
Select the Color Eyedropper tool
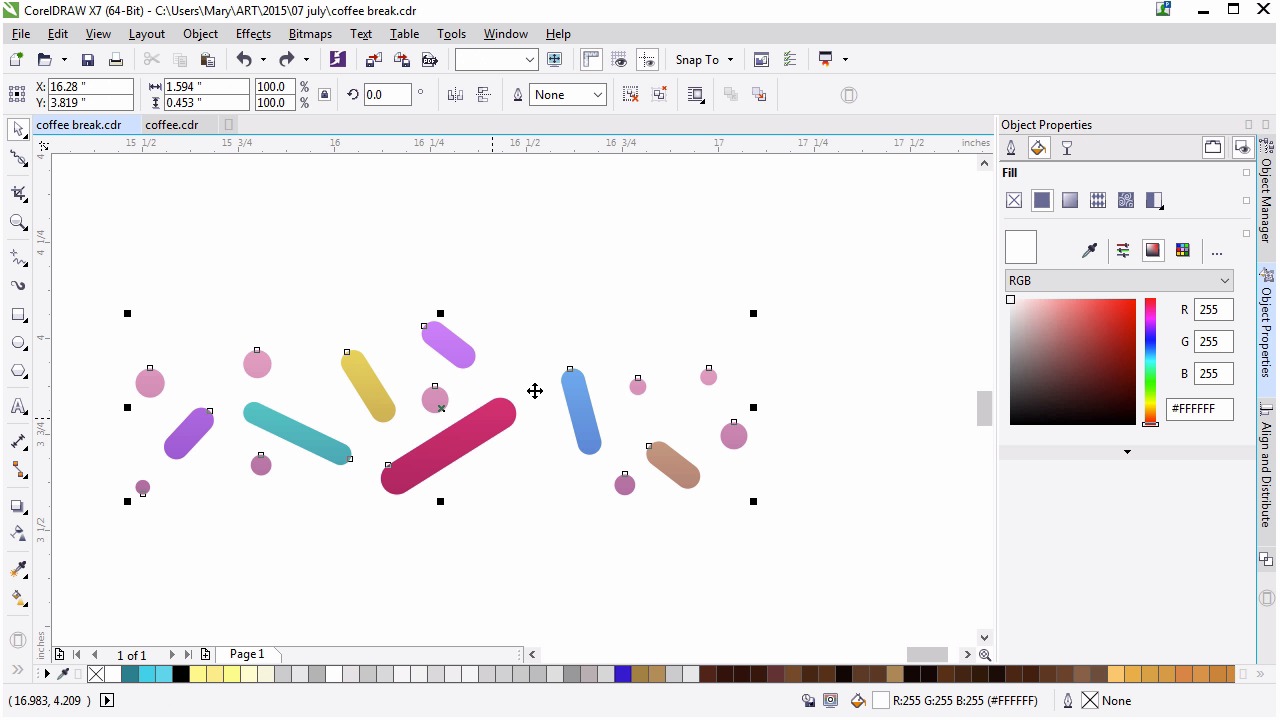[x=18, y=569]
